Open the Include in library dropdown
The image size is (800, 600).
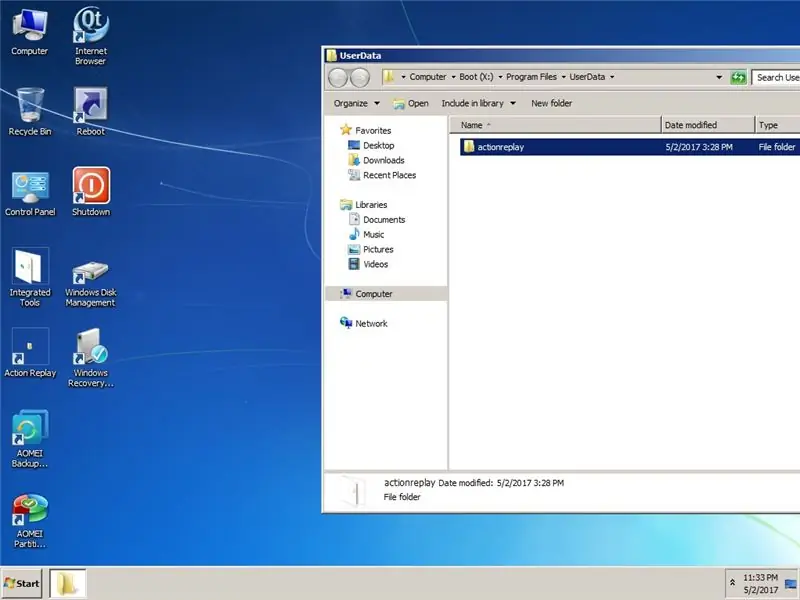click(x=479, y=103)
